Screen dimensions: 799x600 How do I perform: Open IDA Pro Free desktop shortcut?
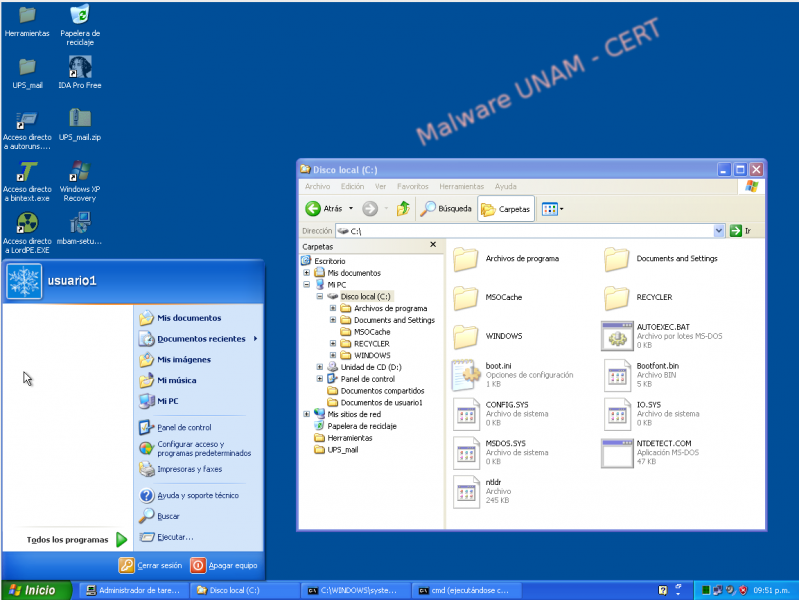[x=80, y=72]
